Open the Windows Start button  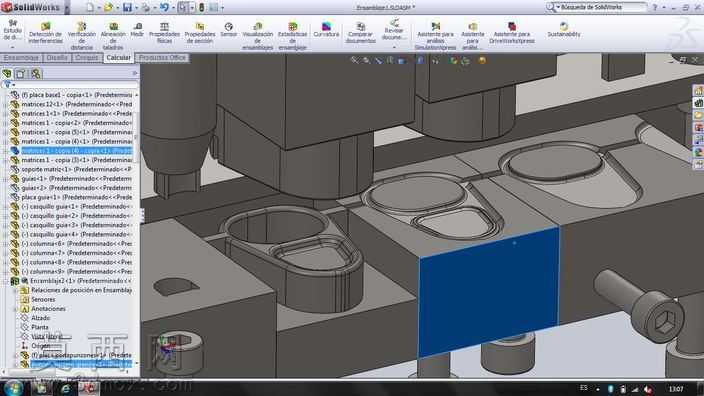13,388
